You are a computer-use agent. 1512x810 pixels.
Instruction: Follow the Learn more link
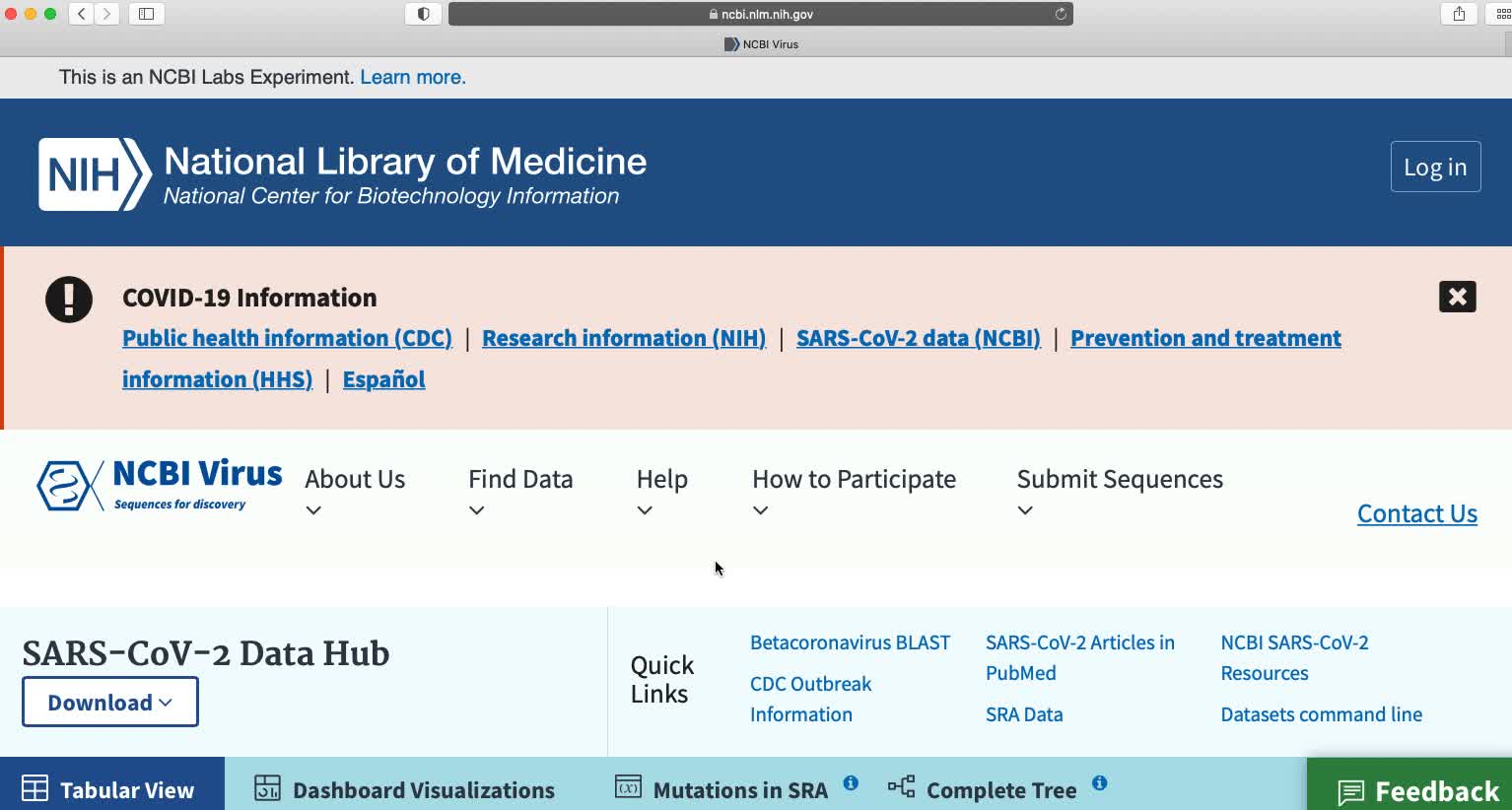click(413, 77)
